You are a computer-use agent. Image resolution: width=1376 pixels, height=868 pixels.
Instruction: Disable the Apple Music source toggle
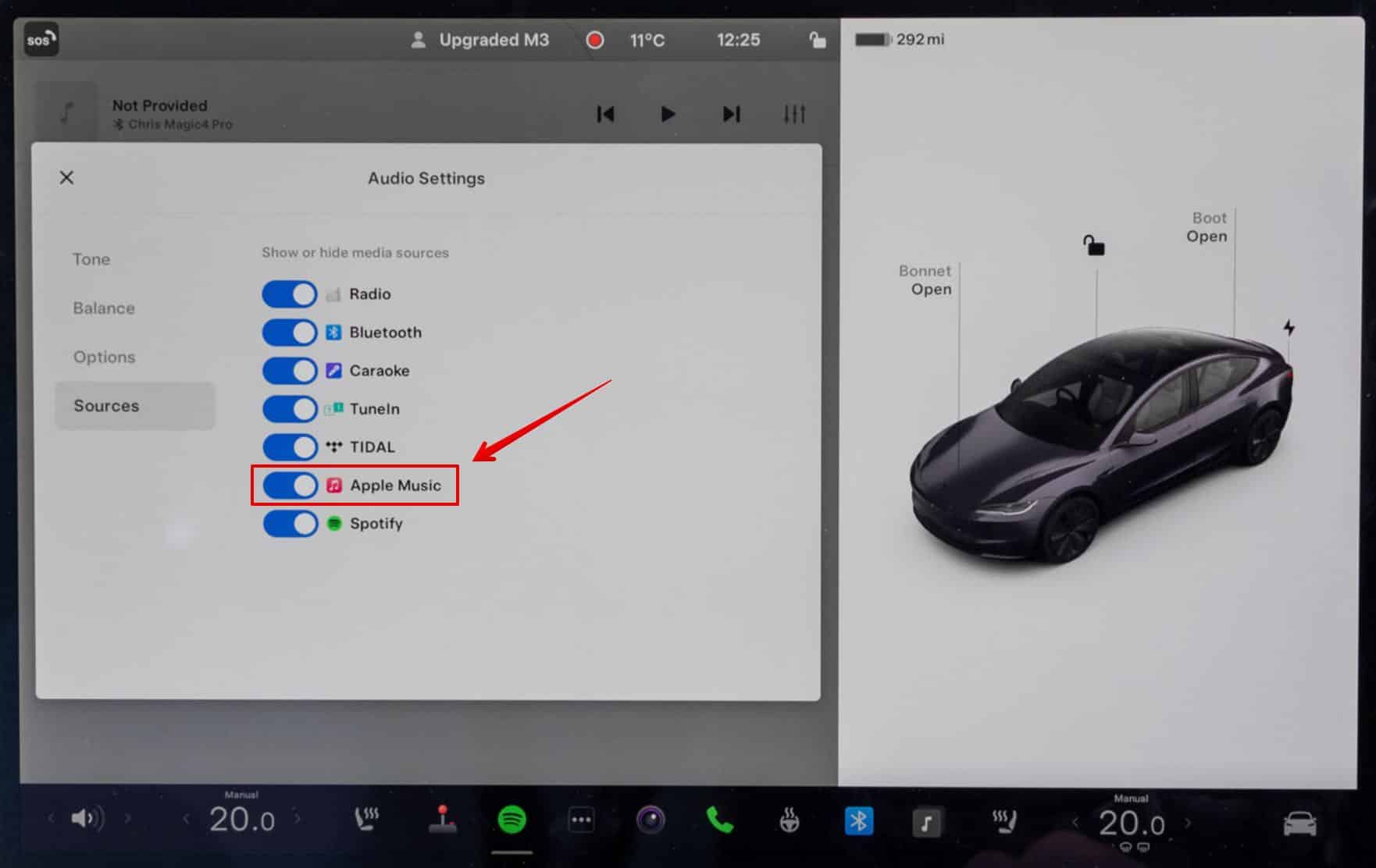[290, 486]
